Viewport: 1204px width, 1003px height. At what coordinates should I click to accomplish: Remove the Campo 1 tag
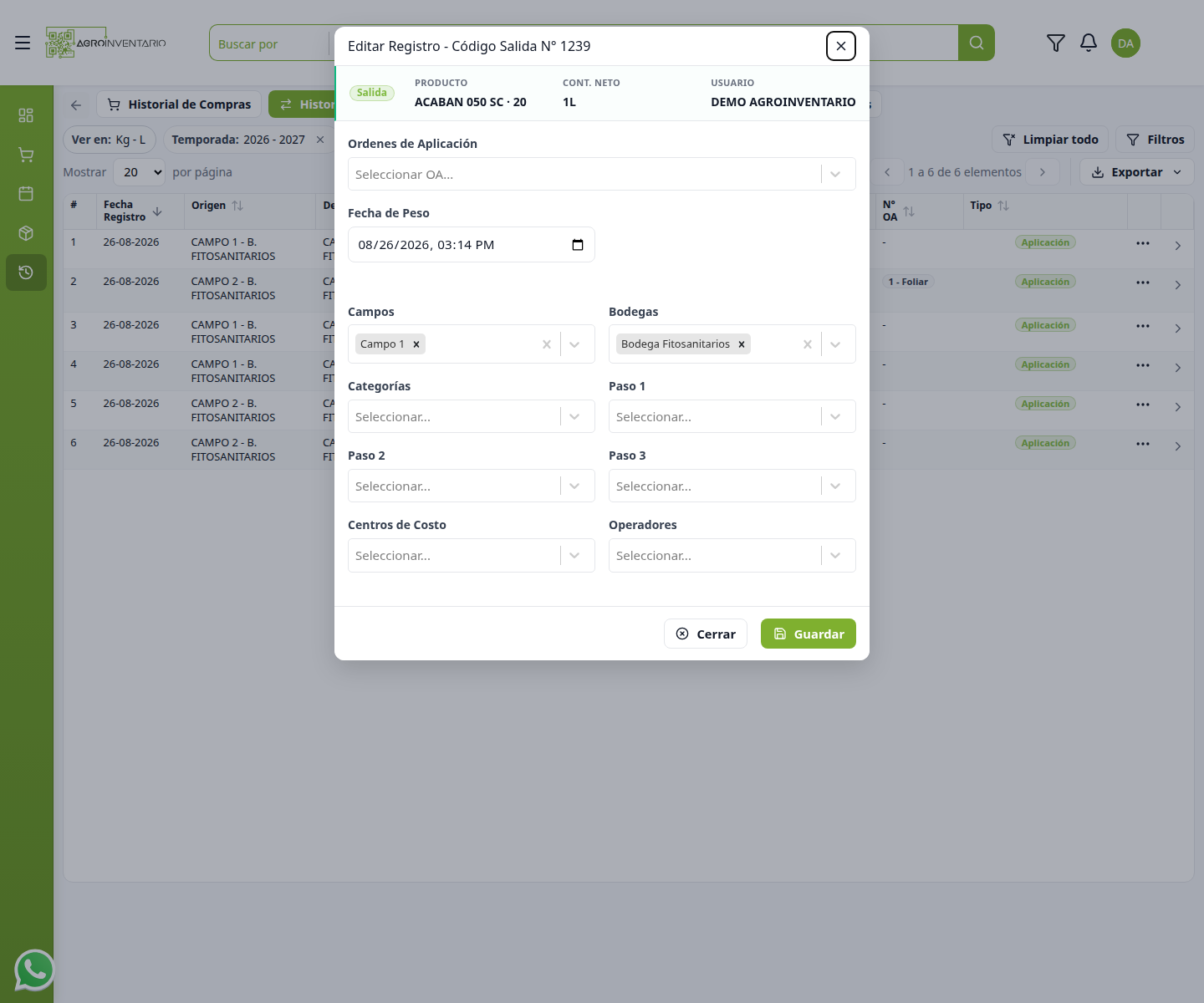point(416,344)
